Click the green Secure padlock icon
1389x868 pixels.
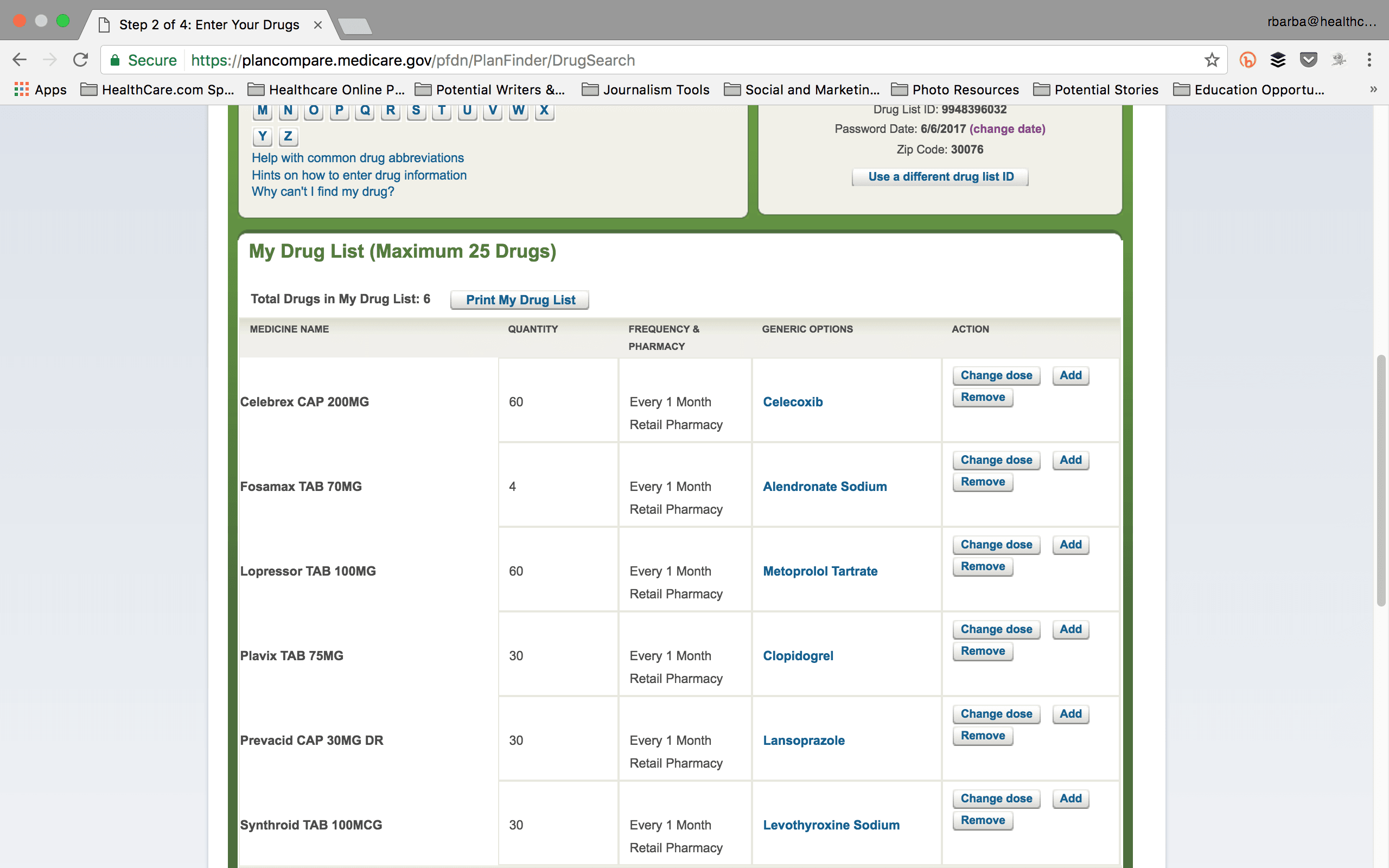pos(115,60)
